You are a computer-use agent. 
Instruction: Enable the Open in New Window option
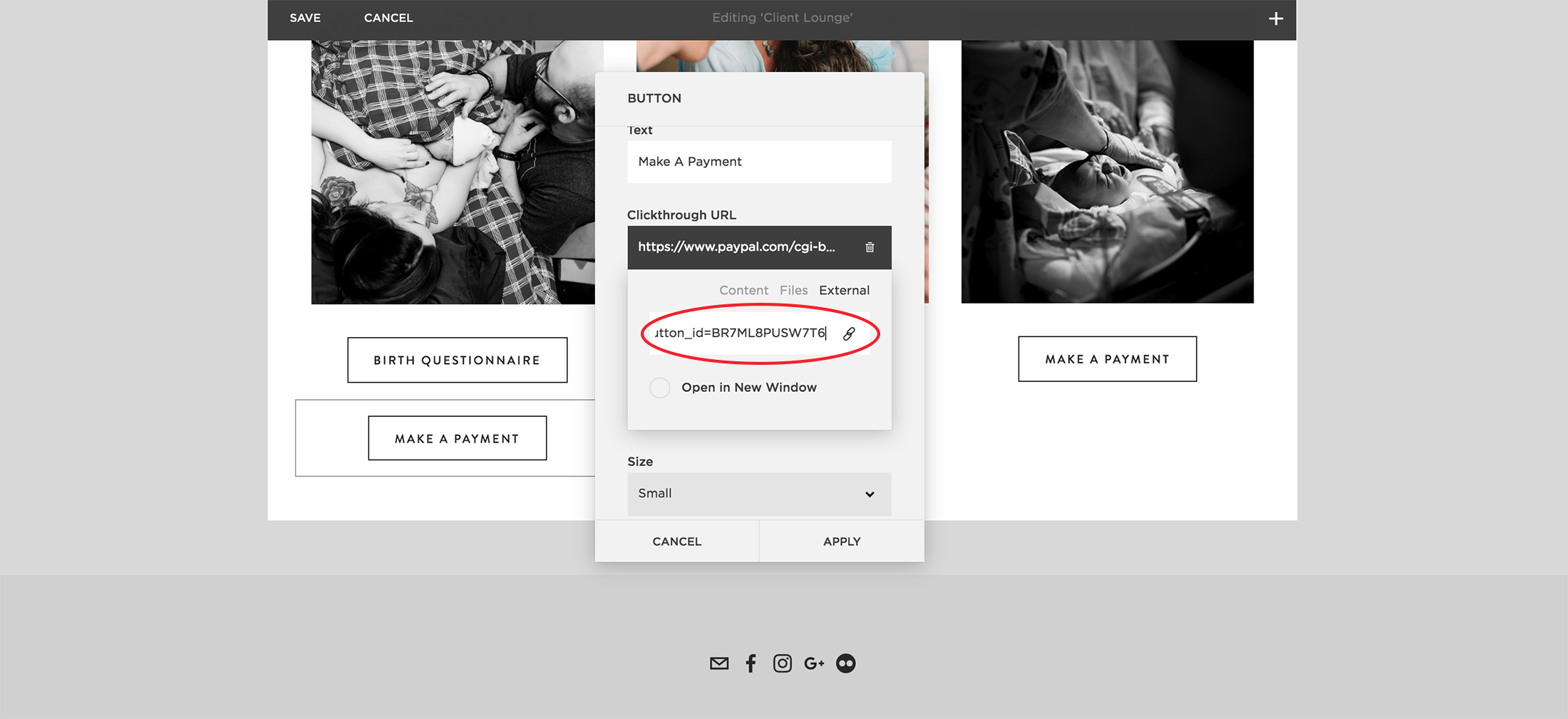(660, 388)
